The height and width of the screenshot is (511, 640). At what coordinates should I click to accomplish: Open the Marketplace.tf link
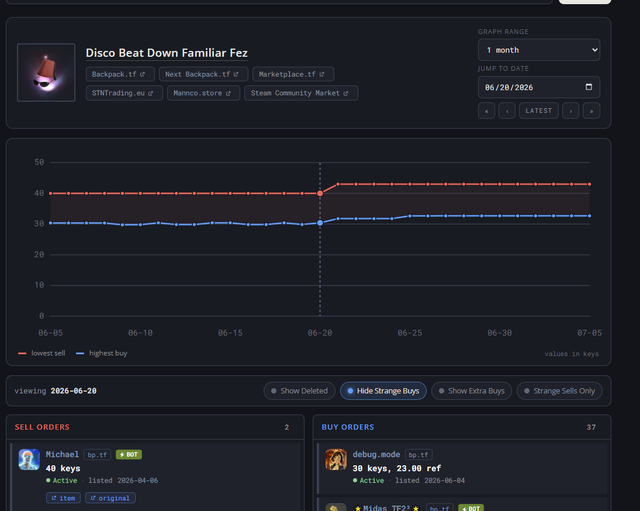pos(293,74)
